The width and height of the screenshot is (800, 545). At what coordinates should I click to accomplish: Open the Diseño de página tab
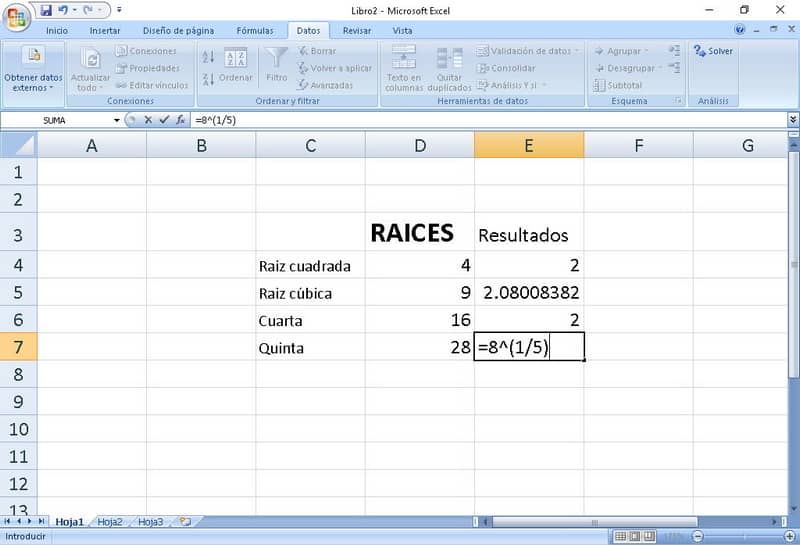coord(179,31)
